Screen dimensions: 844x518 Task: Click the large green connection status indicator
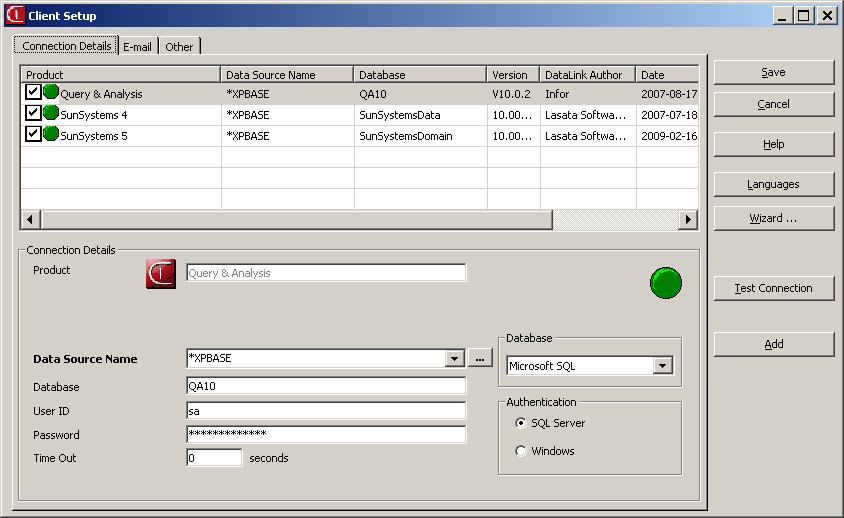666,283
